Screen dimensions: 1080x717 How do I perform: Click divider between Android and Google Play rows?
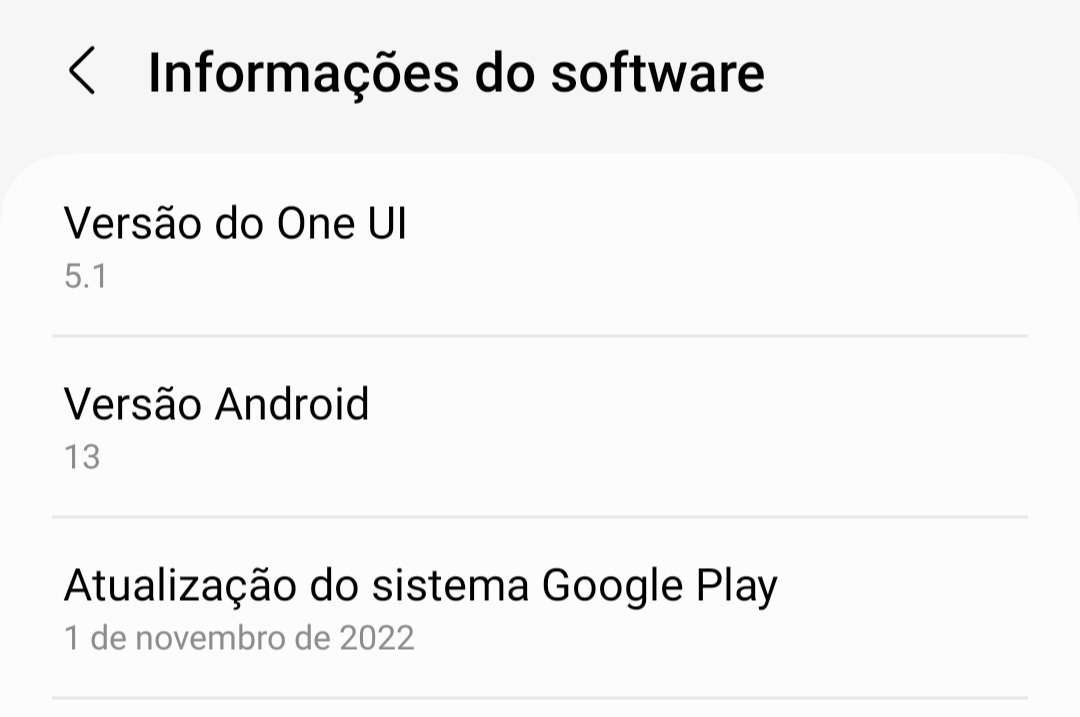(x=540, y=517)
